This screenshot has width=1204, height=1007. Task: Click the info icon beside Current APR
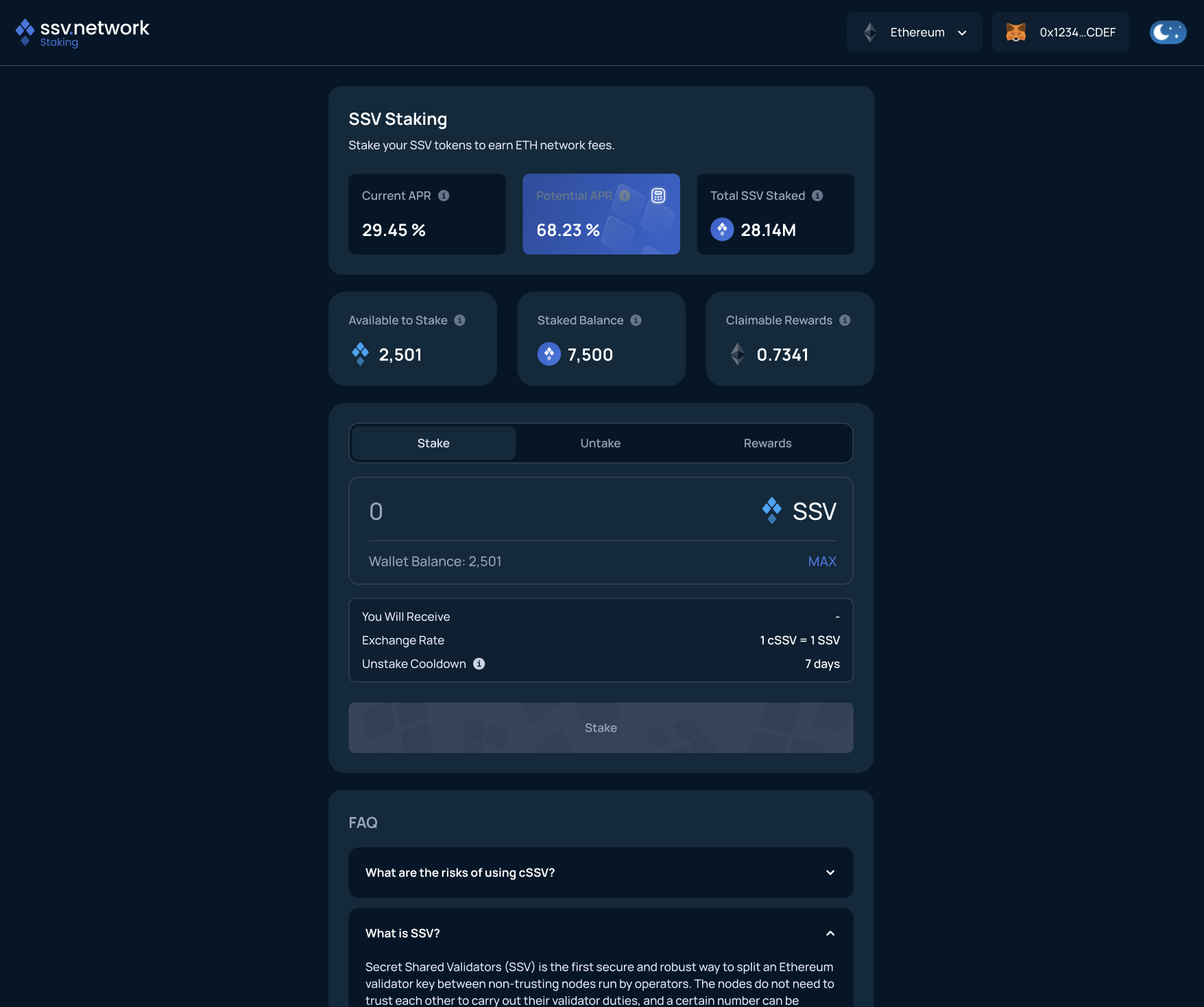(444, 196)
